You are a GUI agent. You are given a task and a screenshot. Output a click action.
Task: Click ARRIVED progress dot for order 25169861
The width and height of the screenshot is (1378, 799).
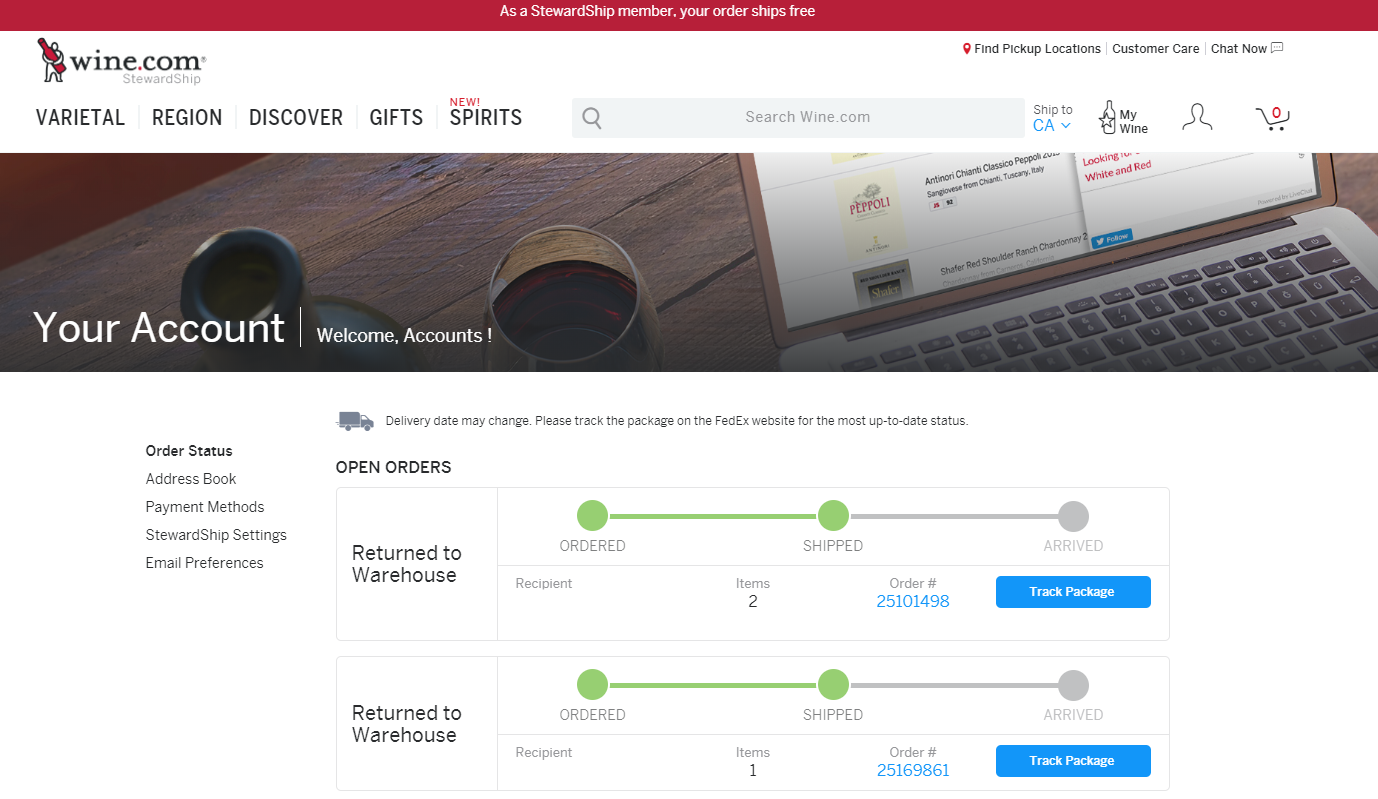1073,685
